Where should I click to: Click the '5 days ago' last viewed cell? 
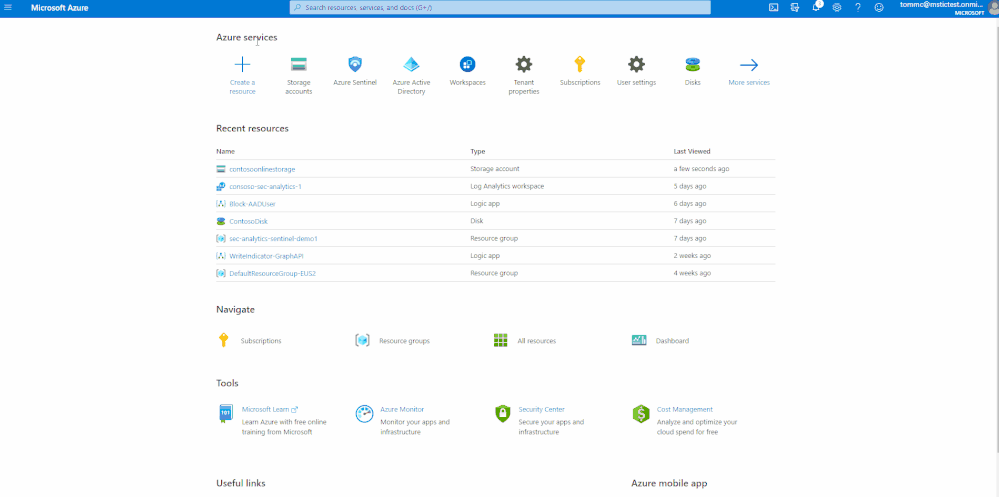(x=690, y=186)
